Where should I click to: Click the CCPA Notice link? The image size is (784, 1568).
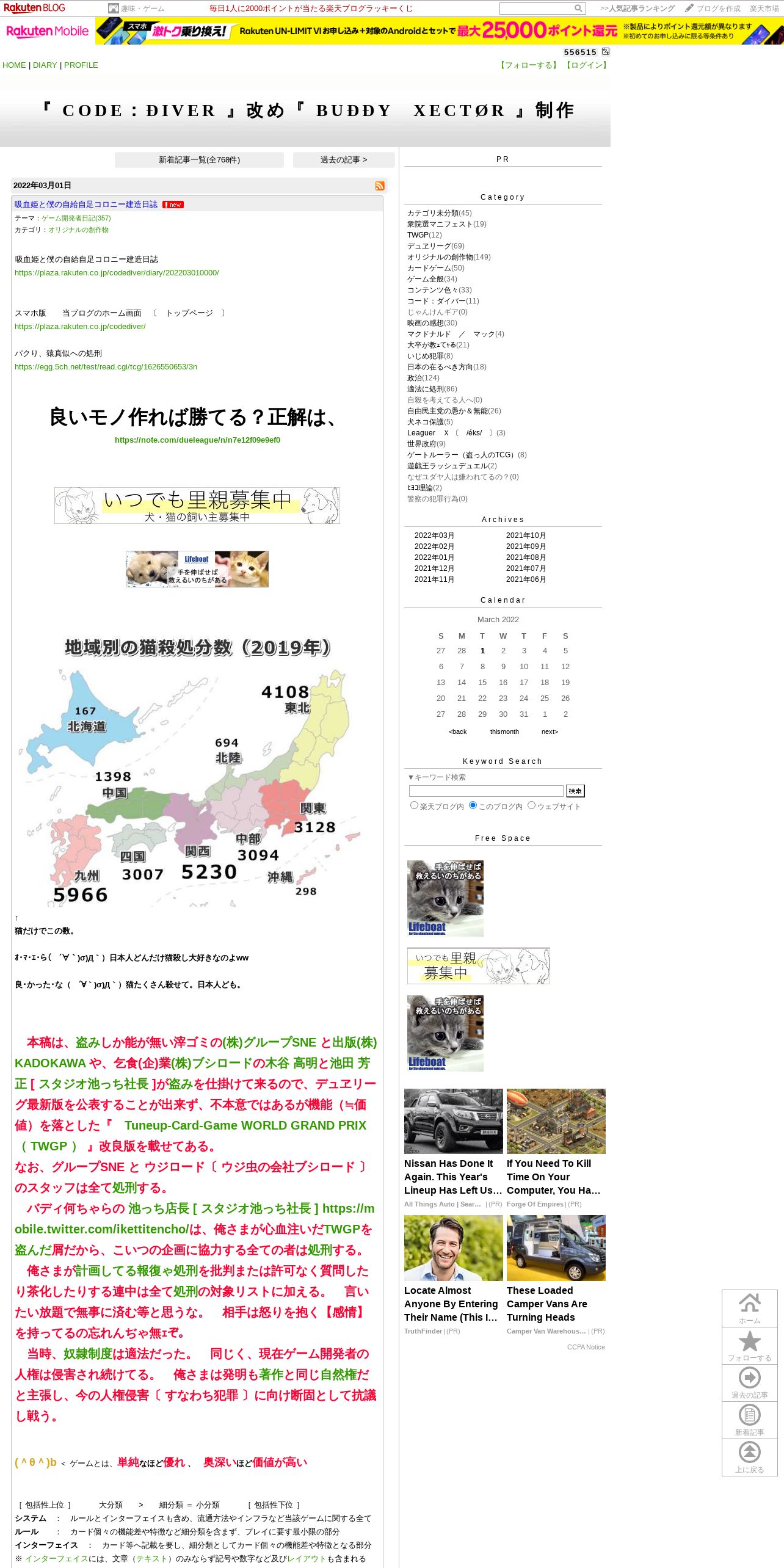[586, 1347]
